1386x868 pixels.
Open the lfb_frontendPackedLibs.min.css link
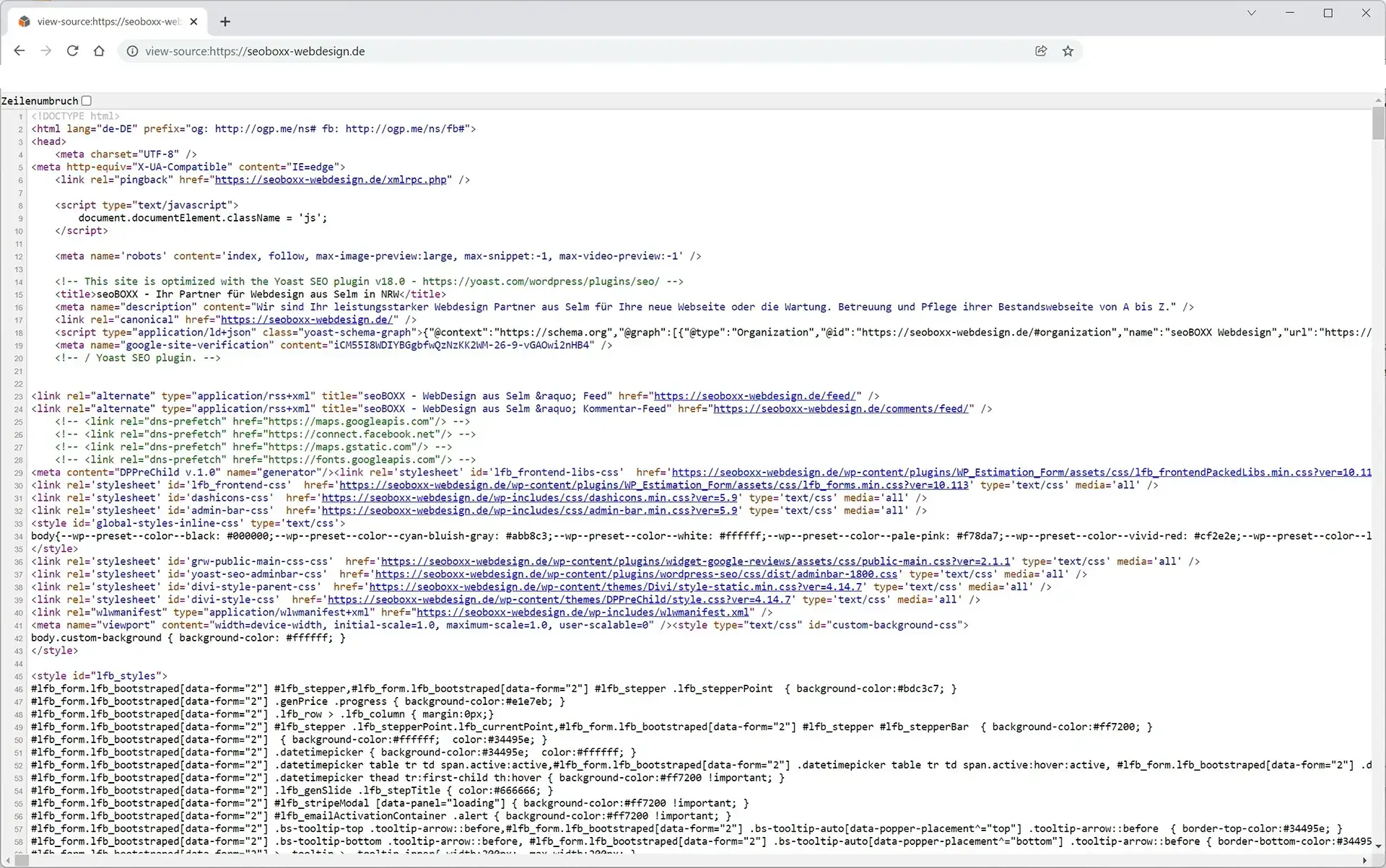pyautogui.click(x=1021, y=473)
